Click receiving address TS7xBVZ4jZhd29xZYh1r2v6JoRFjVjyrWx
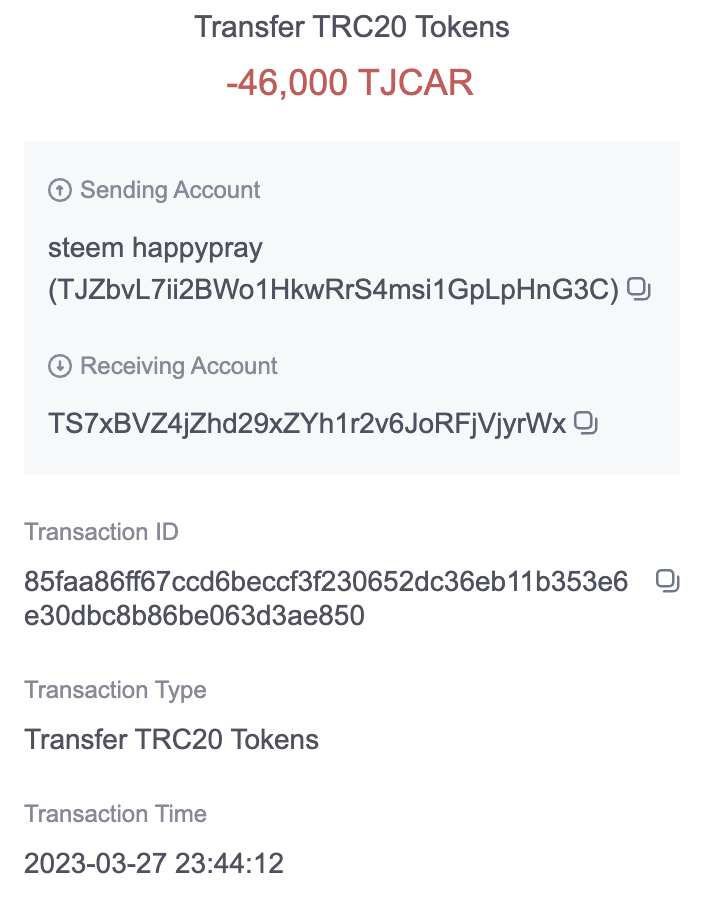Image resolution: width=706 pixels, height=912 pixels. coord(307,423)
